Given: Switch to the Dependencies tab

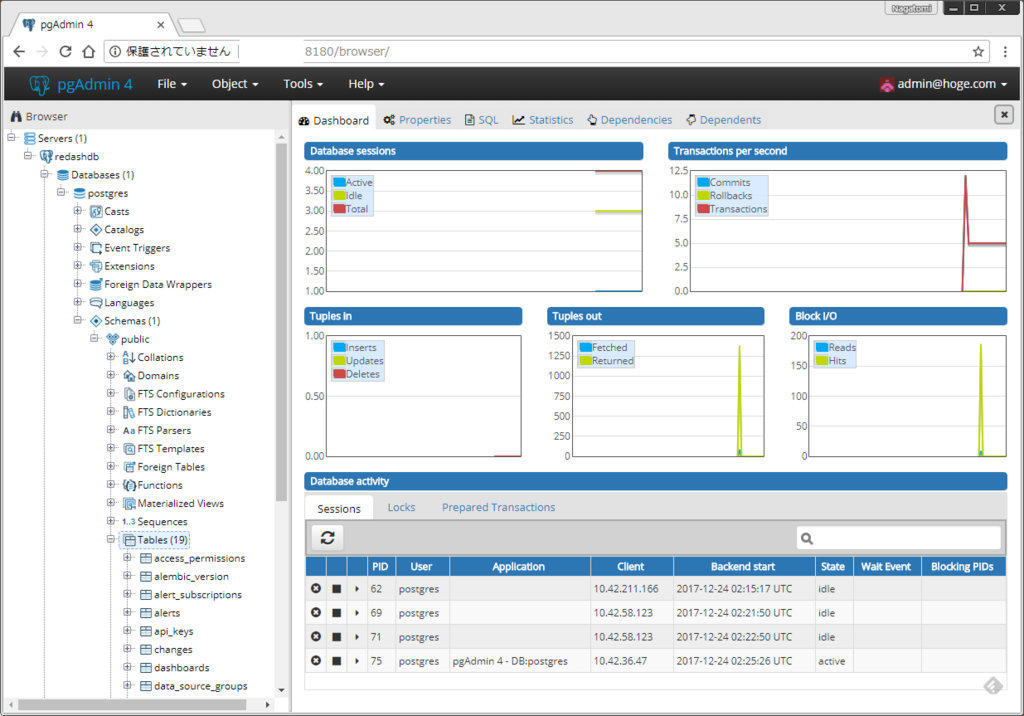Looking at the screenshot, I should (x=630, y=120).
